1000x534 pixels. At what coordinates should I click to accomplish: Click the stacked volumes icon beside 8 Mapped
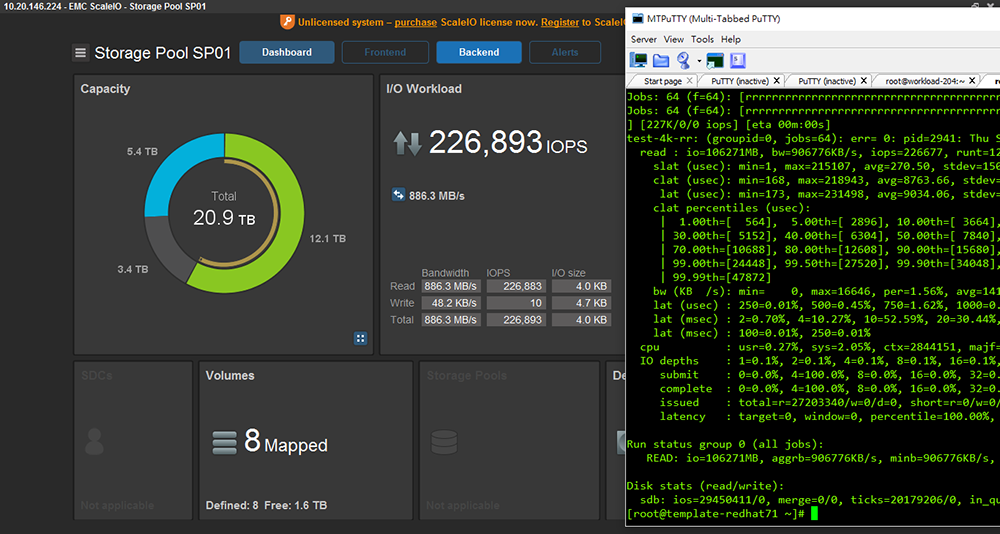coord(224,442)
